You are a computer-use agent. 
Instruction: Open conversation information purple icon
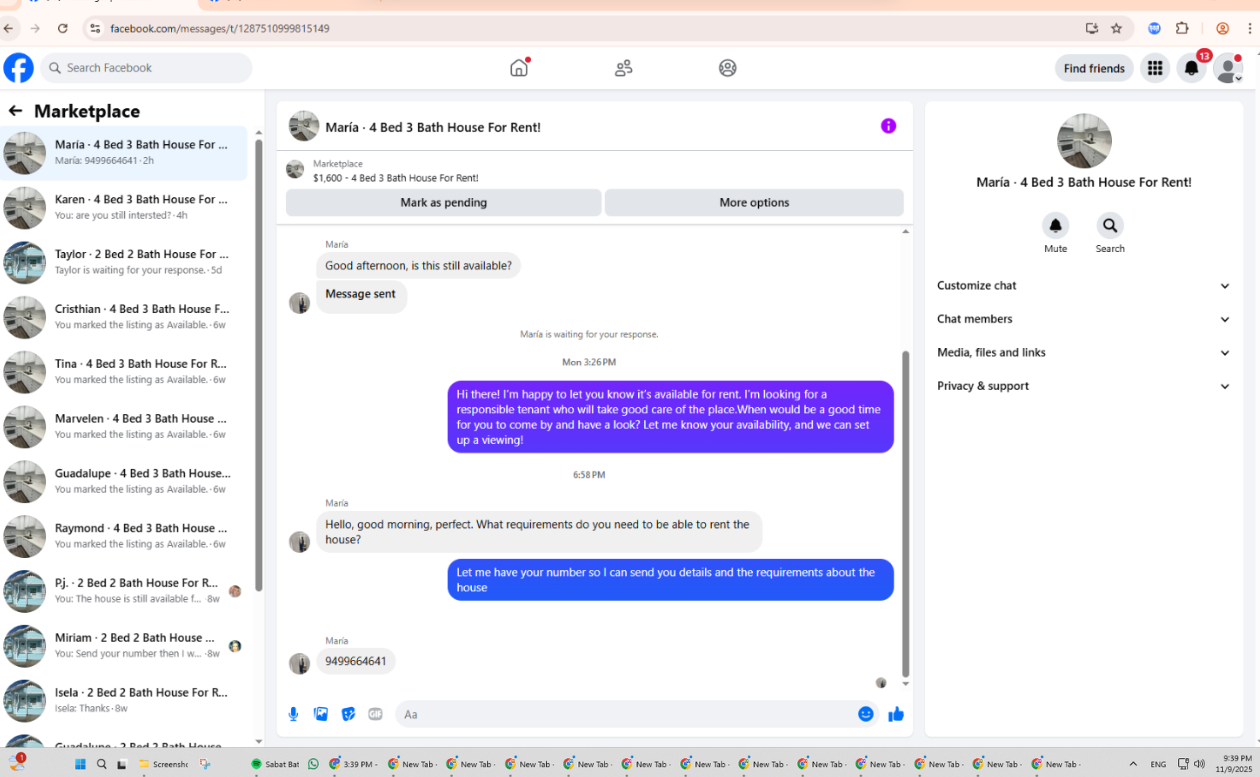coord(888,126)
